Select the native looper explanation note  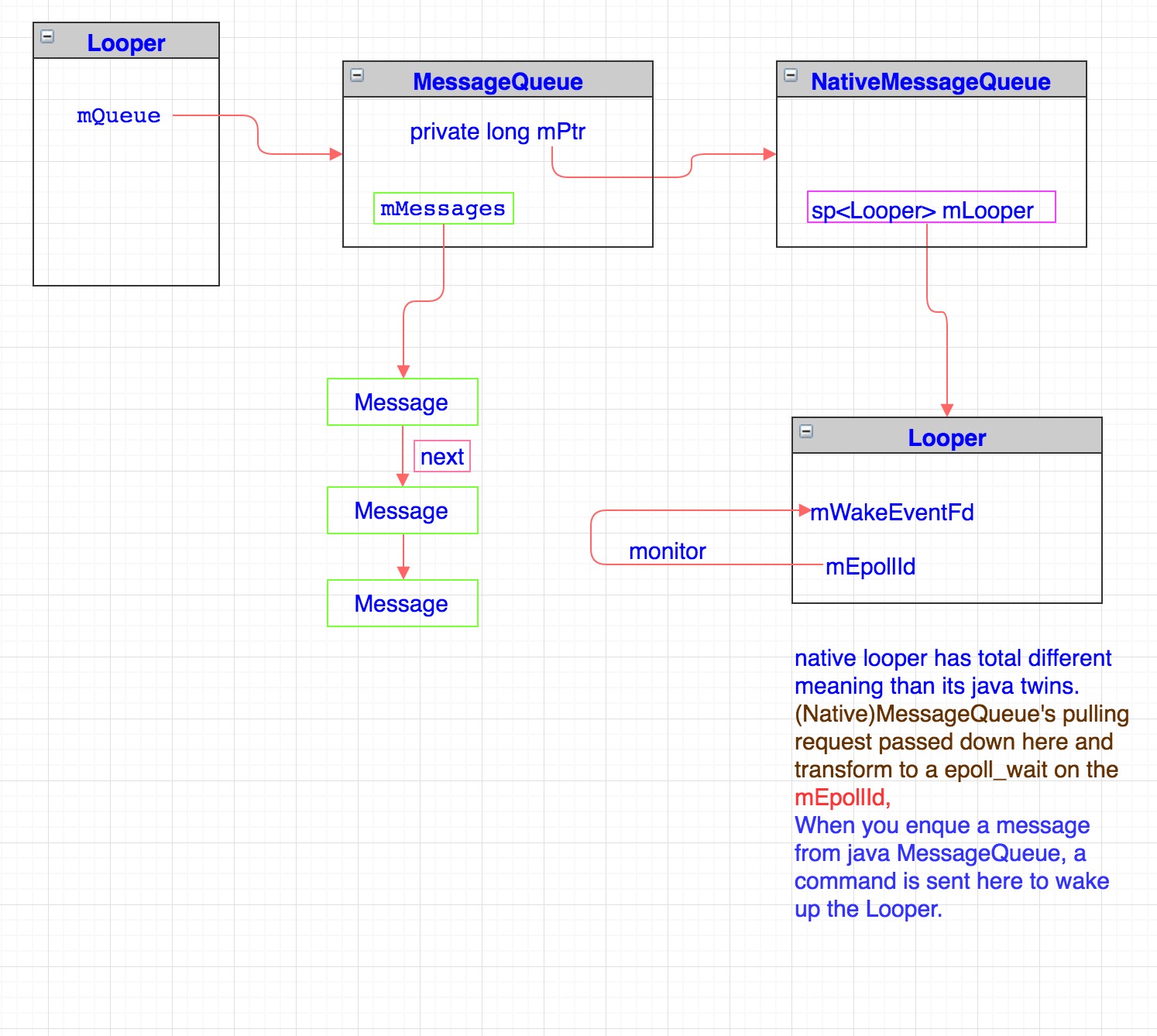[x=960, y=782]
